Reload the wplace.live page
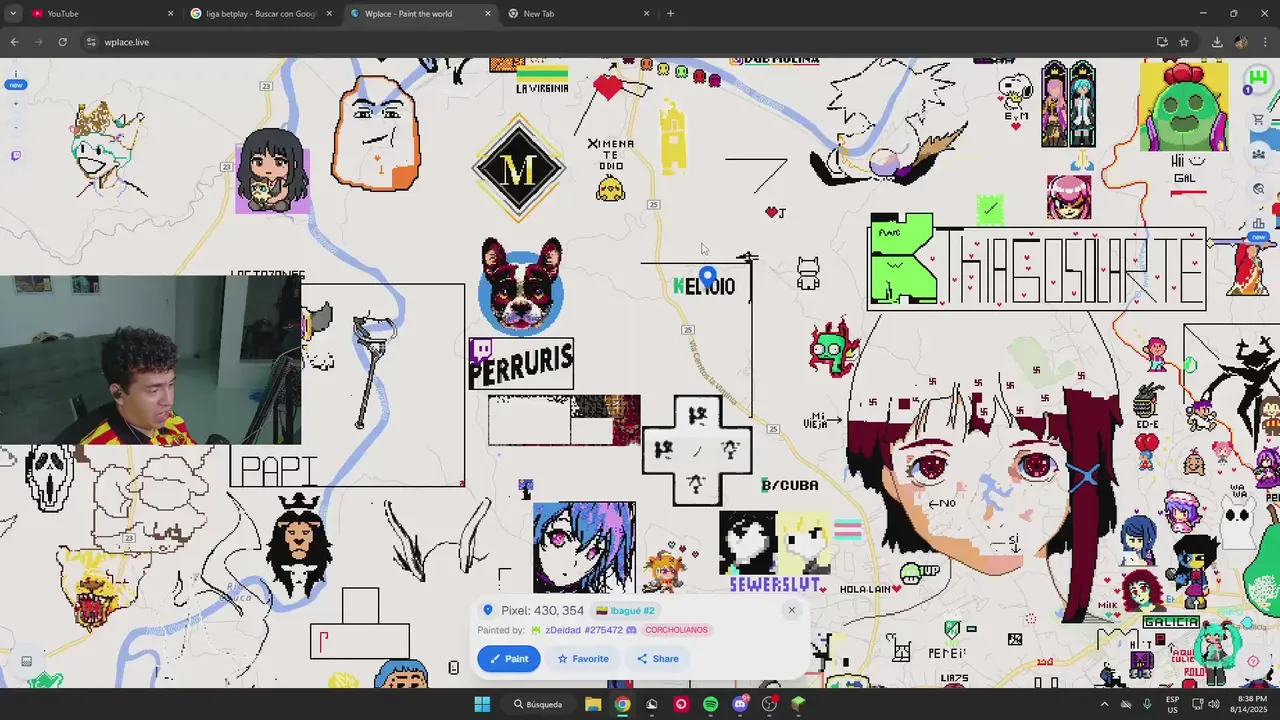This screenshot has height=720, width=1280. pyautogui.click(x=62, y=42)
